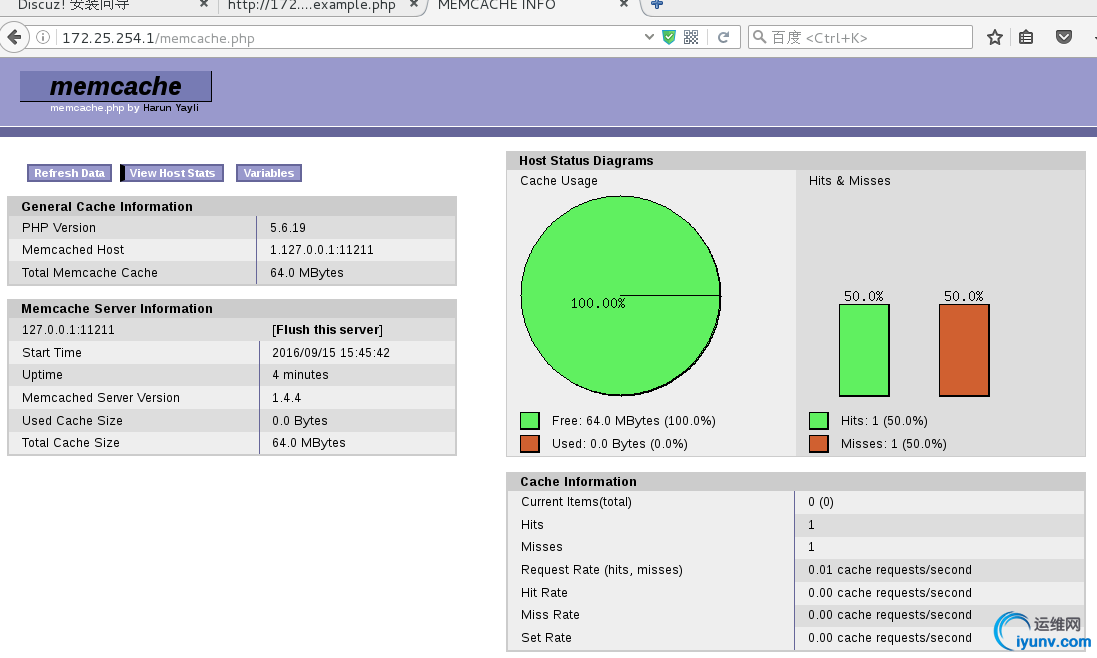Expand the URL history dropdown arrow

(x=649, y=37)
